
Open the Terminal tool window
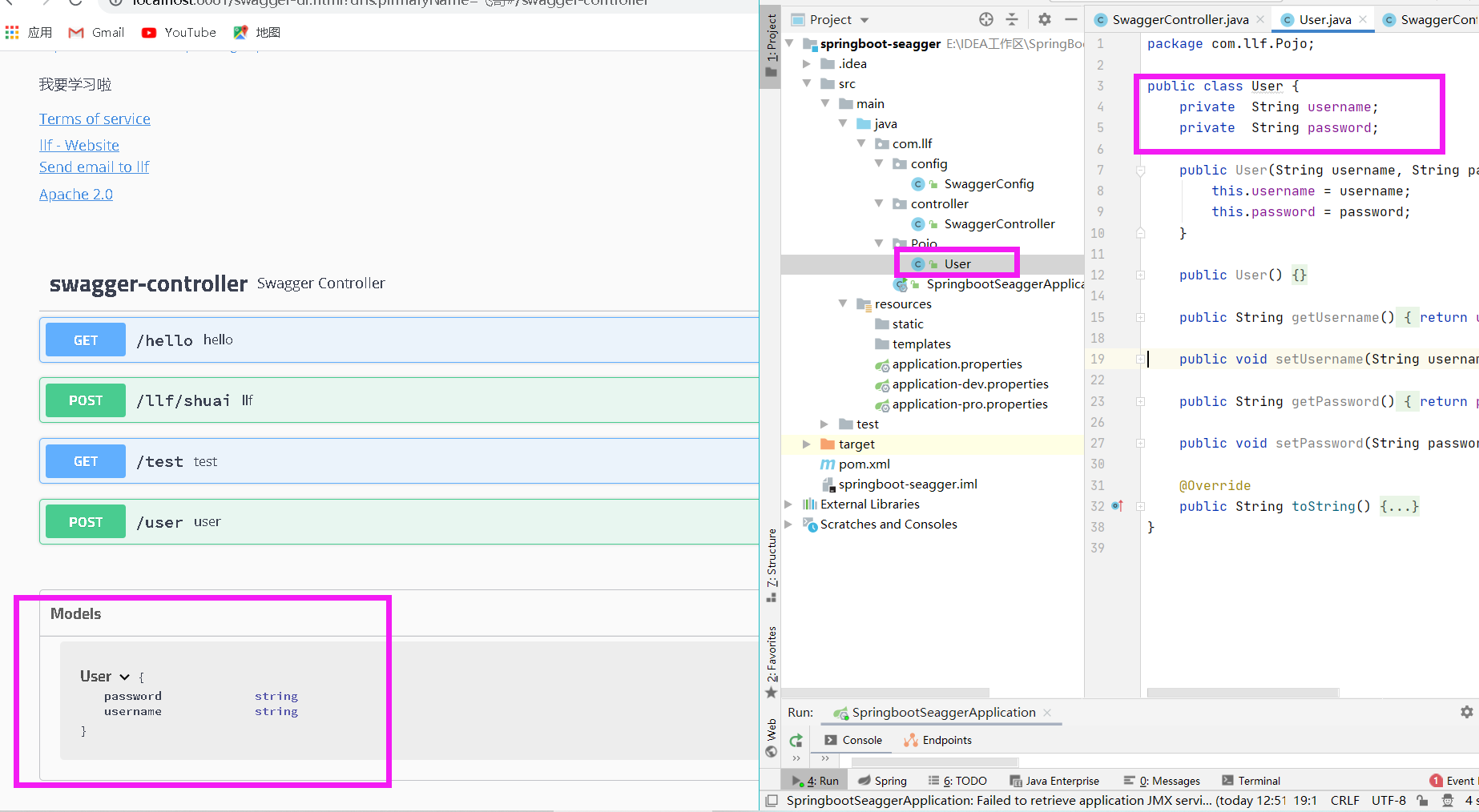click(x=1251, y=781)
